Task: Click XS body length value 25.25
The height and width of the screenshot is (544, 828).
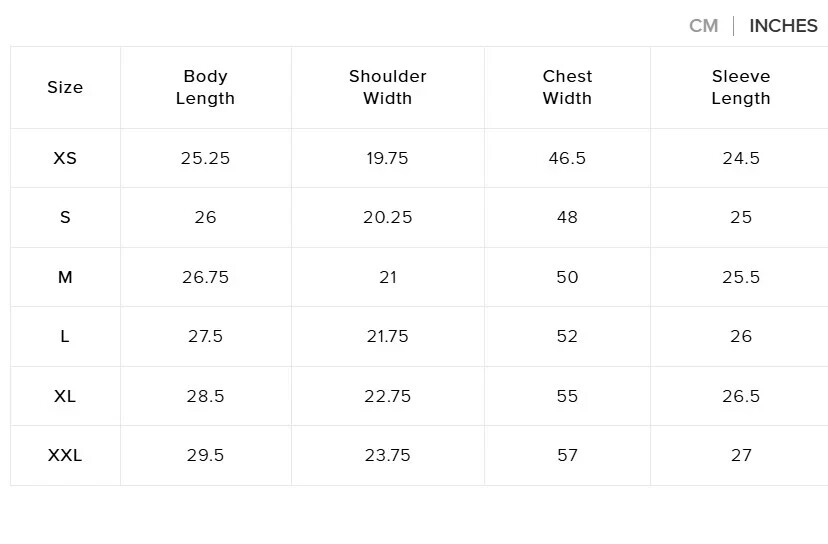Action: [x=205, y=158]
